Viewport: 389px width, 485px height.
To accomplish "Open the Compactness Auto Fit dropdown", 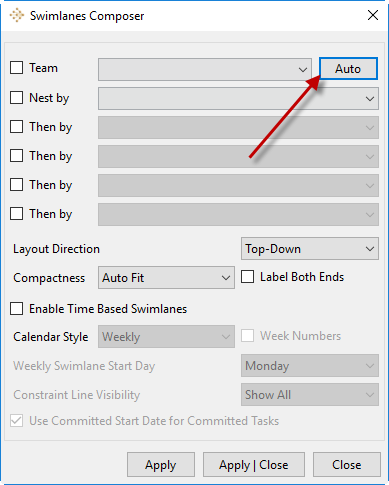I will click(x=166, y=278).
